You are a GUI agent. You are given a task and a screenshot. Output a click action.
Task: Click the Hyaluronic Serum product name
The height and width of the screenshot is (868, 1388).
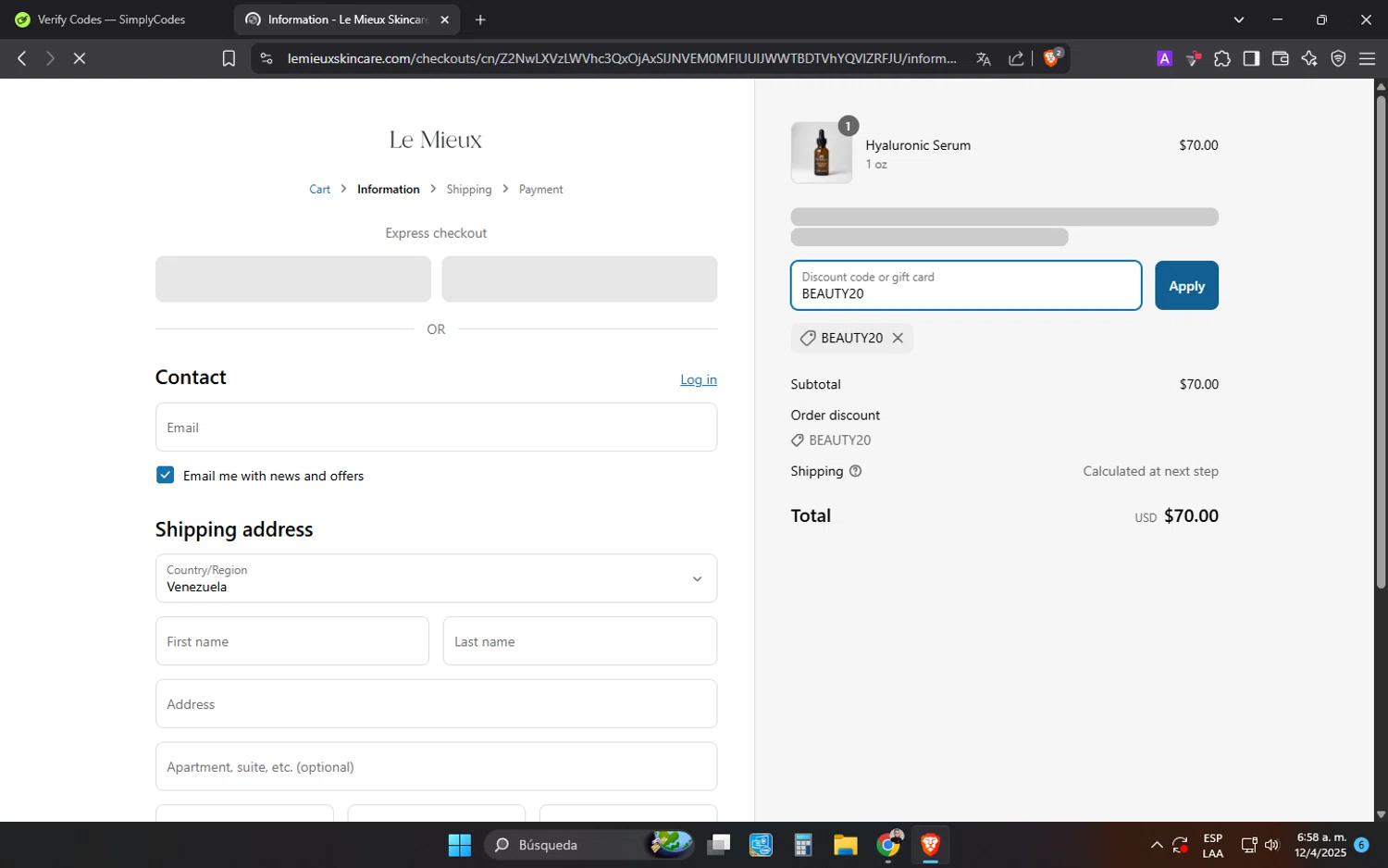coord(918,145)
